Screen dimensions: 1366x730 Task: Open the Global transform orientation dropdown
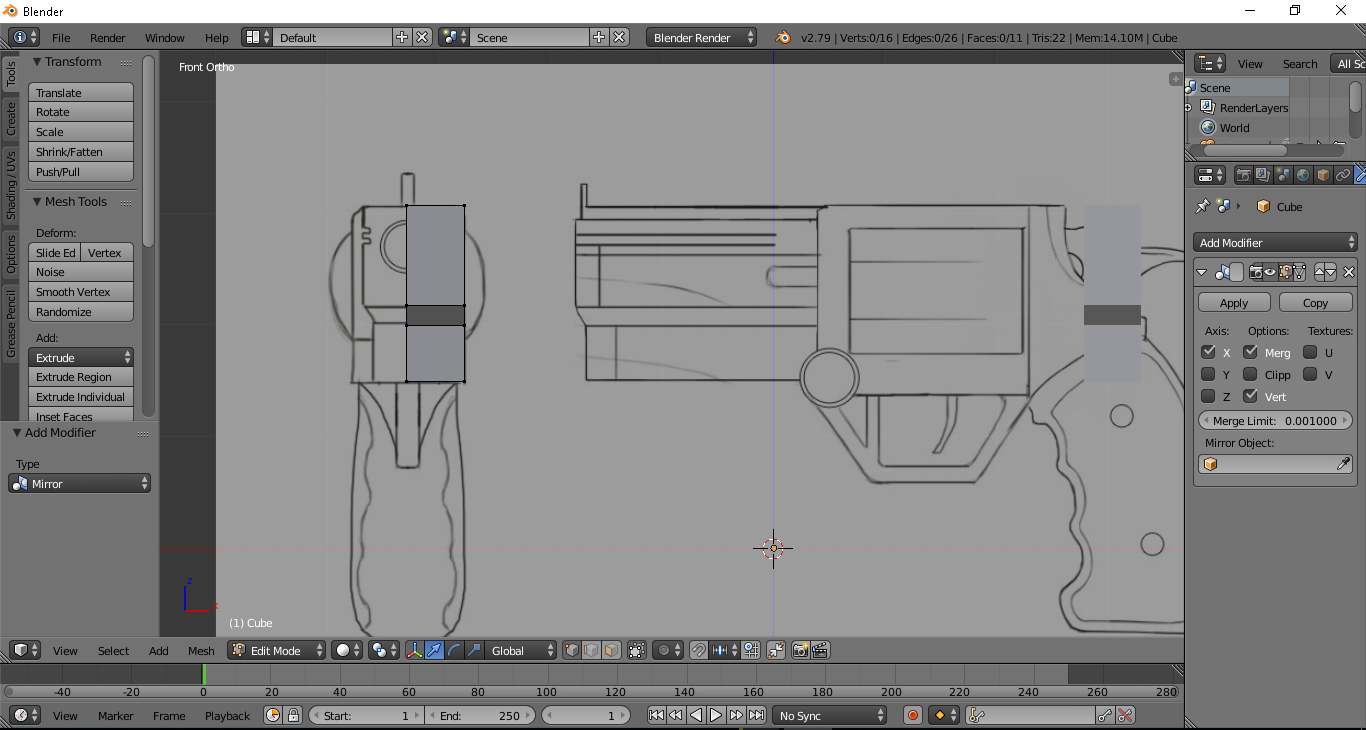click(510, 650)
